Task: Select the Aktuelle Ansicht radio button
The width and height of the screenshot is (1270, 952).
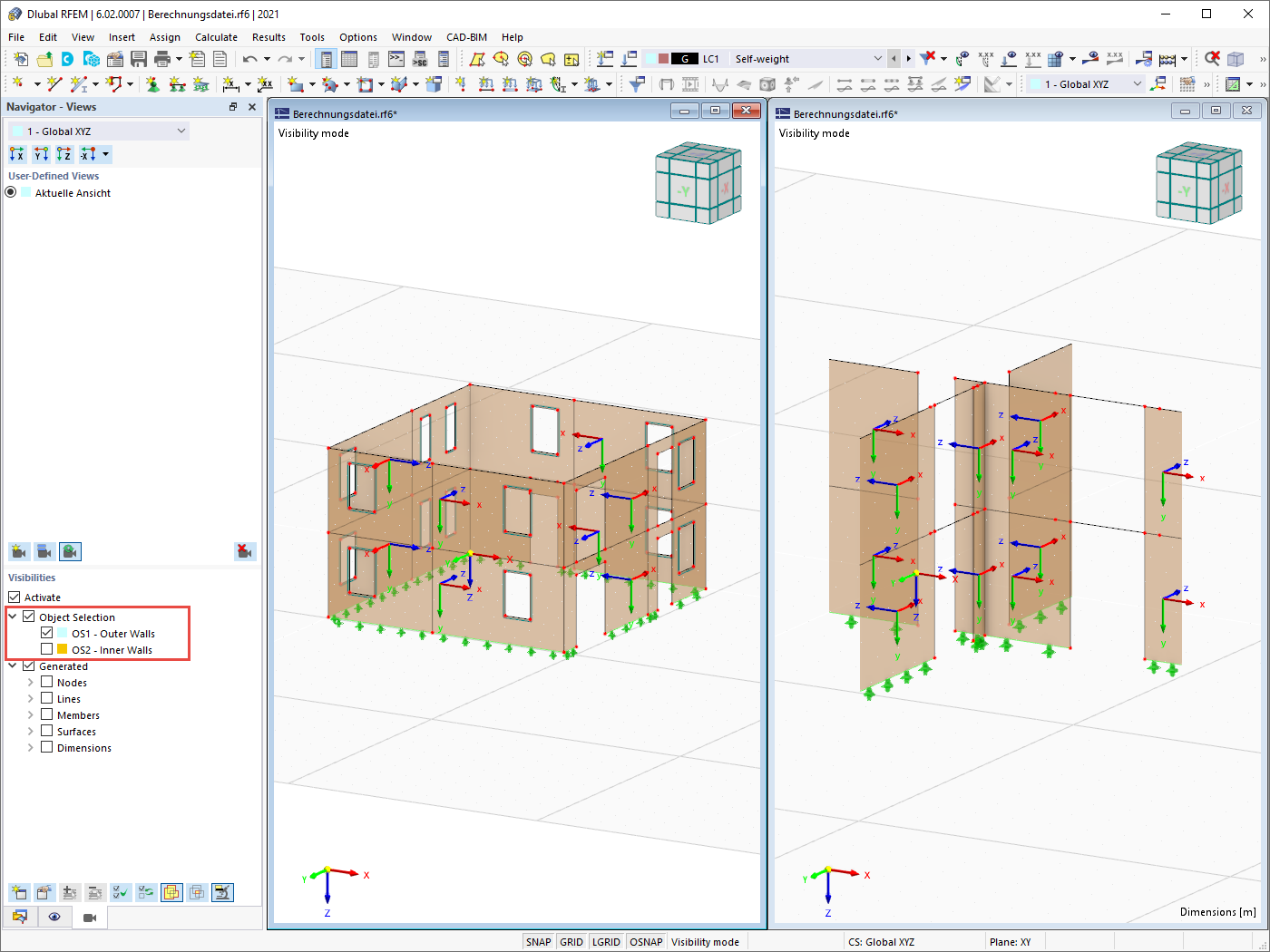Action: coord(11,193)
